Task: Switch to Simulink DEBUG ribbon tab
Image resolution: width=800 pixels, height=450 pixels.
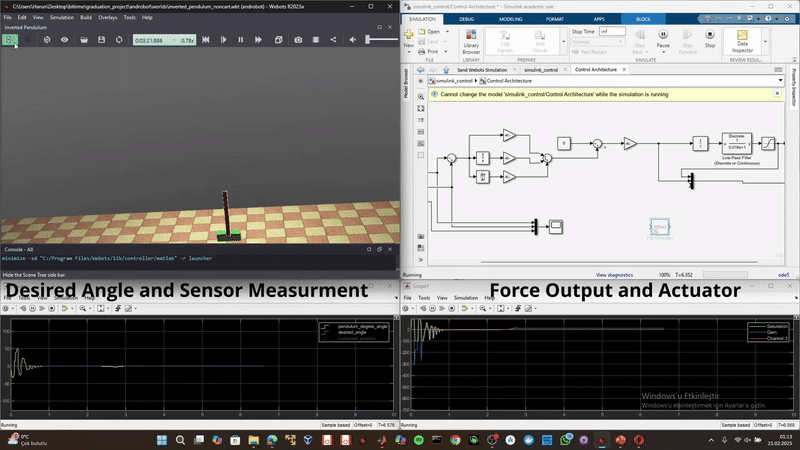Action: coord(466,19)
